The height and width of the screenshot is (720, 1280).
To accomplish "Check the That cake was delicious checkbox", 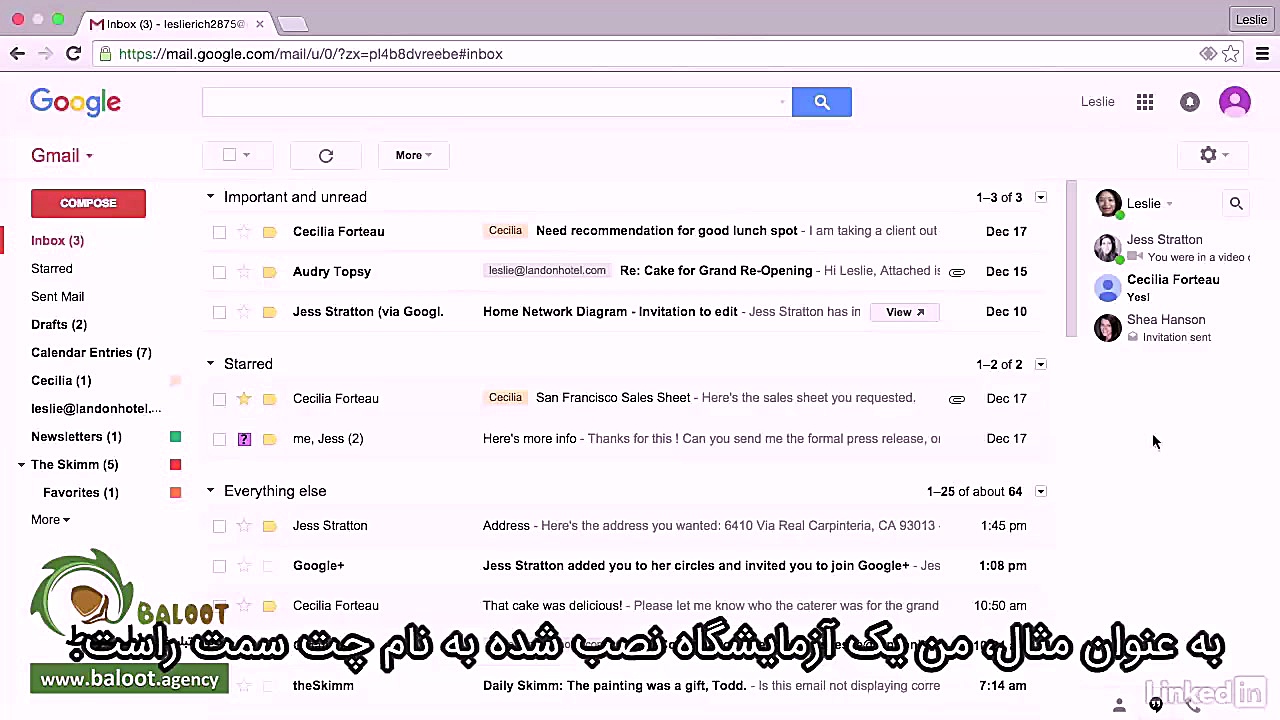I will point(219,606).
